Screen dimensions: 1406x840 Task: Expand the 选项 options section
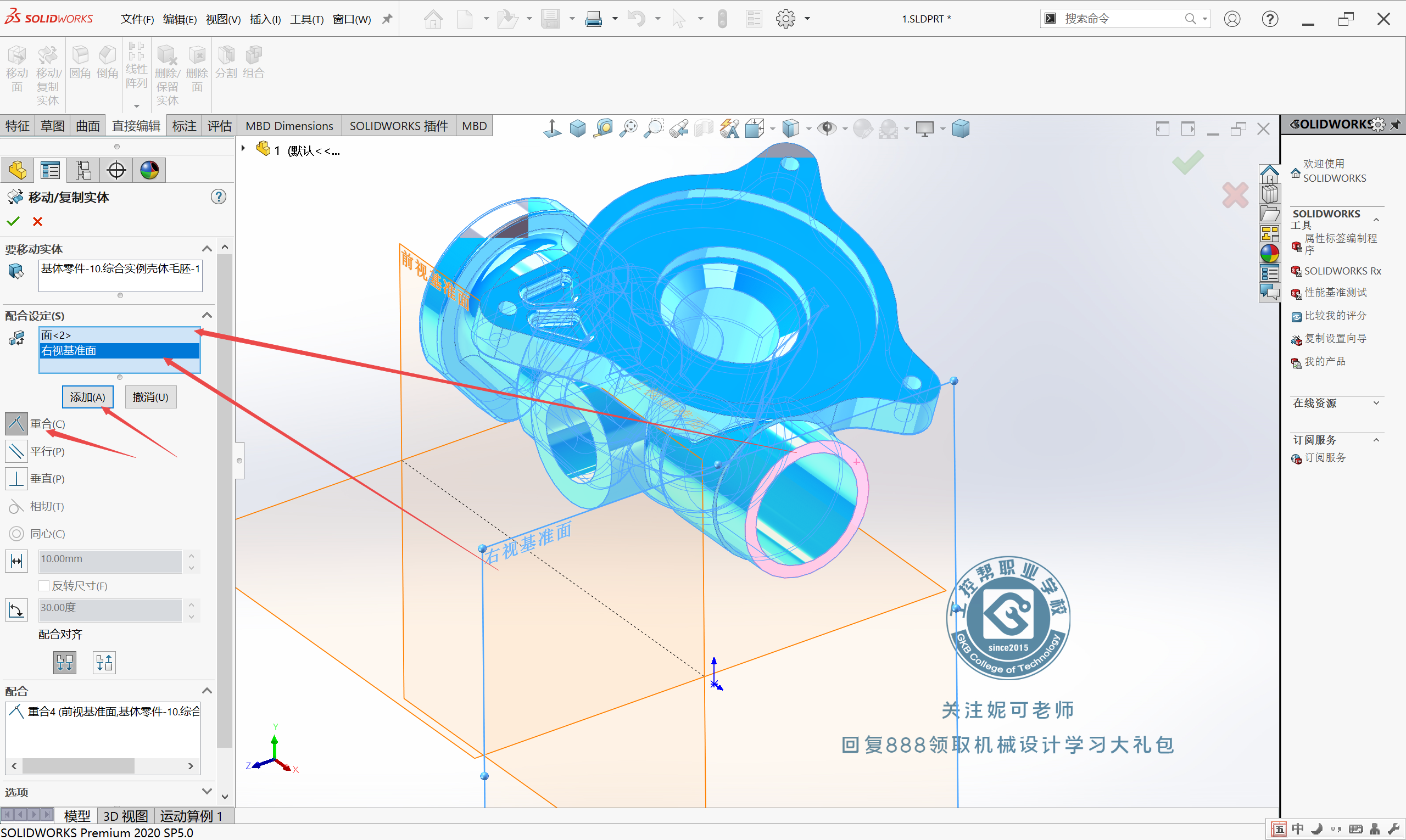[207, 791]
